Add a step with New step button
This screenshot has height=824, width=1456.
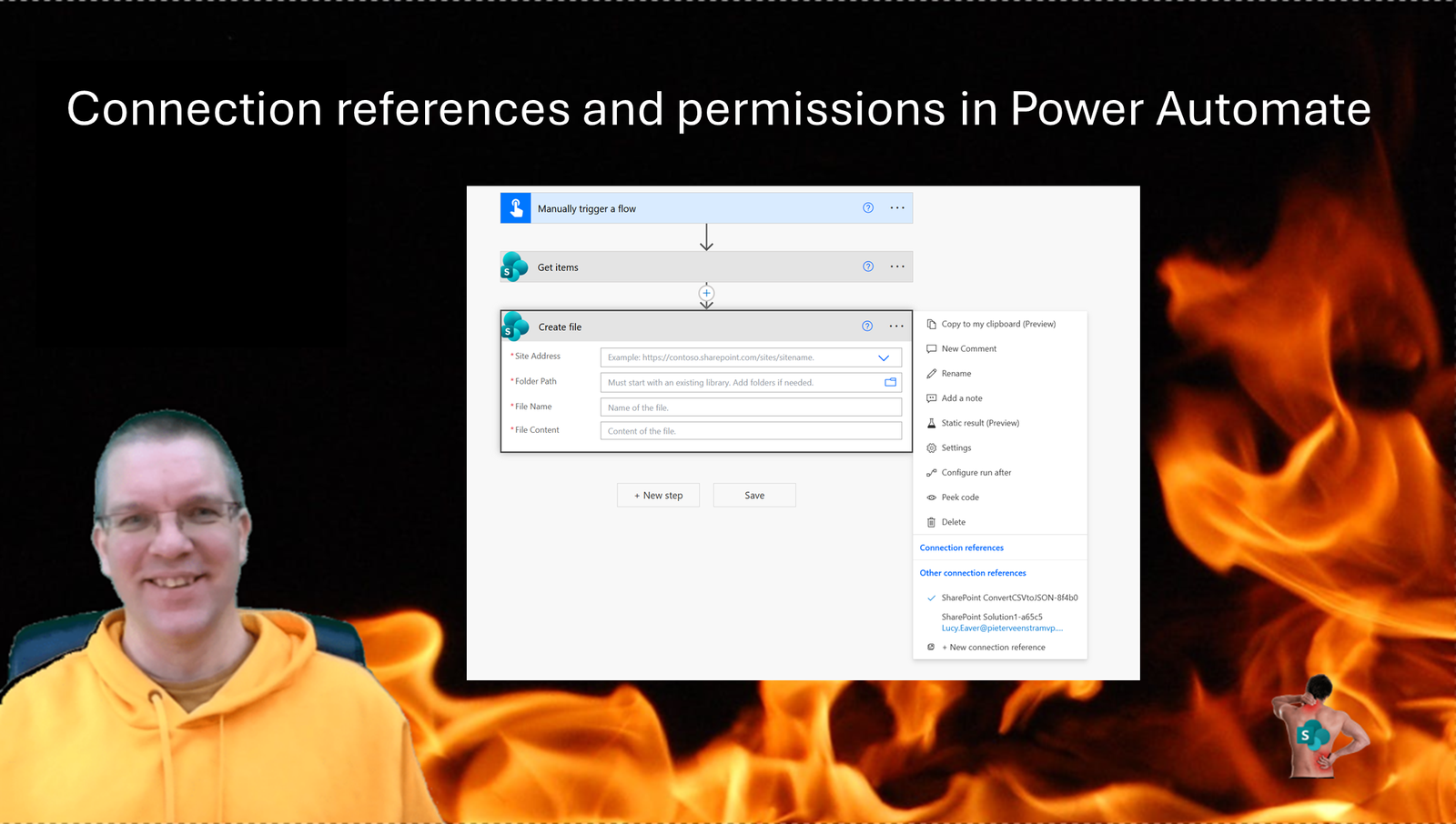pos(659,496)
